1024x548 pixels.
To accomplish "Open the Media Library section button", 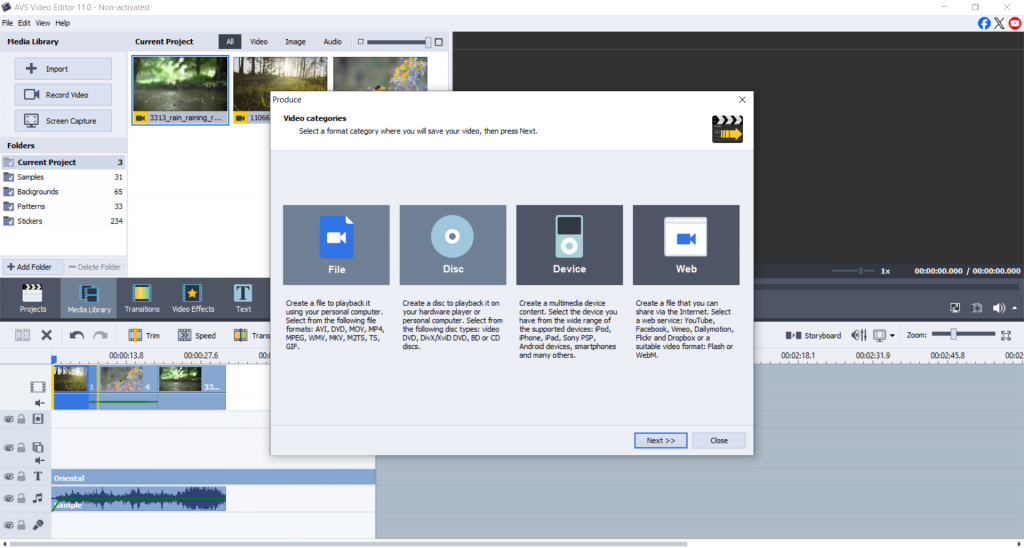I will [89, 298].
